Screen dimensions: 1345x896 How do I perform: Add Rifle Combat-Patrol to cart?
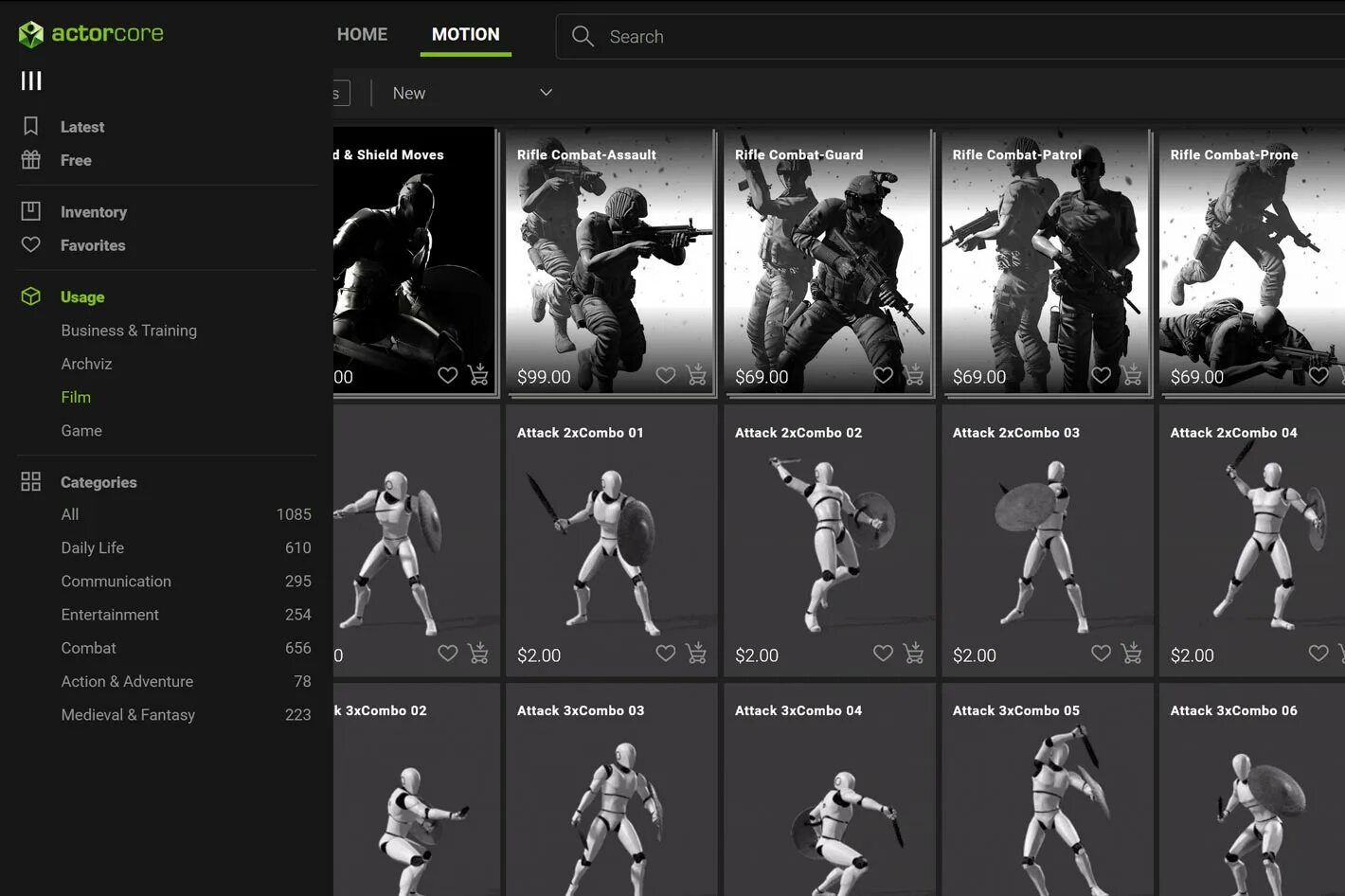click(x=1132, y=375)
